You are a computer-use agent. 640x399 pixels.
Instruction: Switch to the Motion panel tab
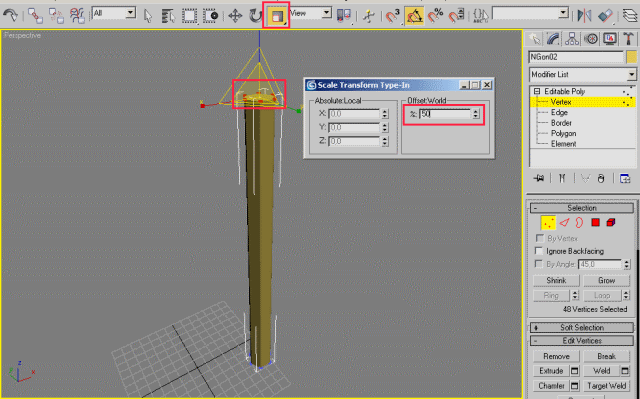point(591,39)
